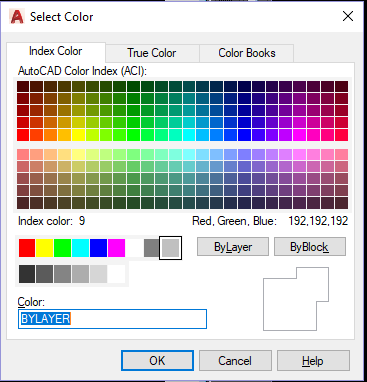367x382 pixels.
Task: Confirm selection with OK button
Action: point(157,361)
